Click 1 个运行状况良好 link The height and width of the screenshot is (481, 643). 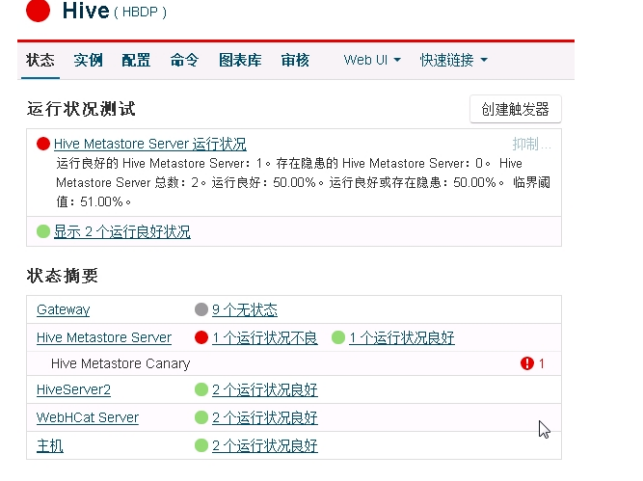pos(402,337)
